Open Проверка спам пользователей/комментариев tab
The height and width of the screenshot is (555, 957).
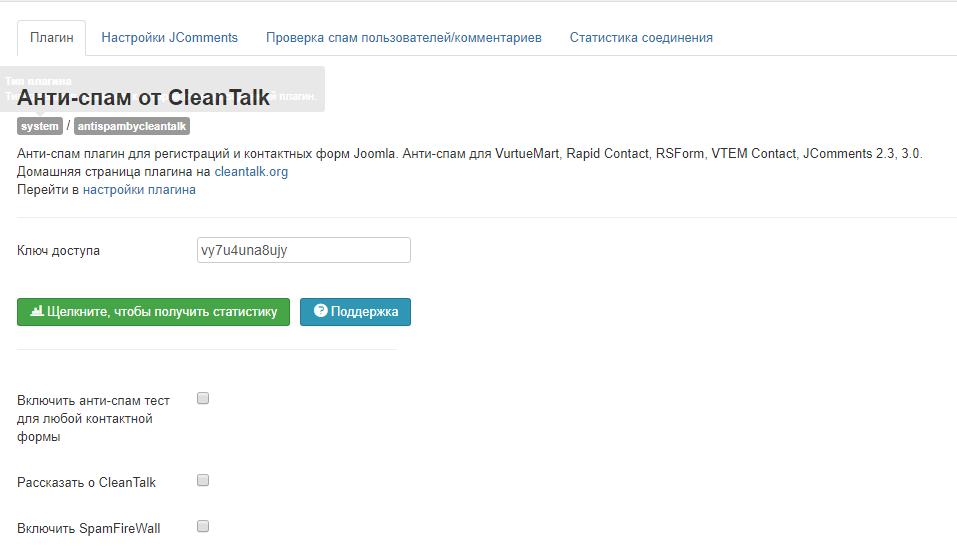[403, 38]
